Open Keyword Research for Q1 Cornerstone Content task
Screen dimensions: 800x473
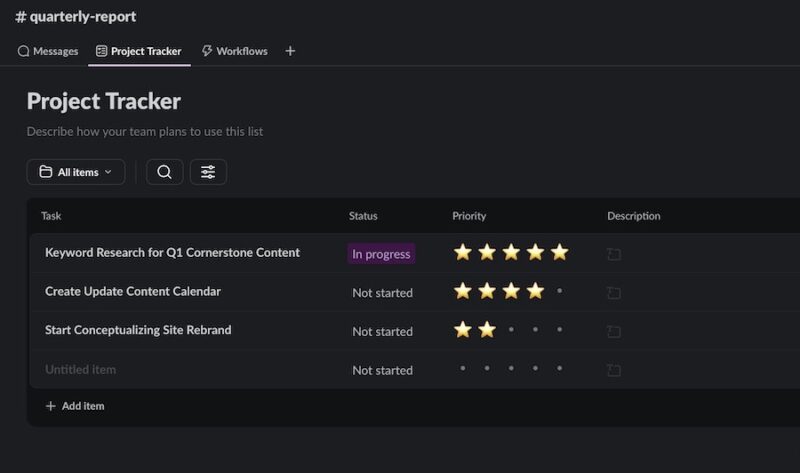click(172, 253)
